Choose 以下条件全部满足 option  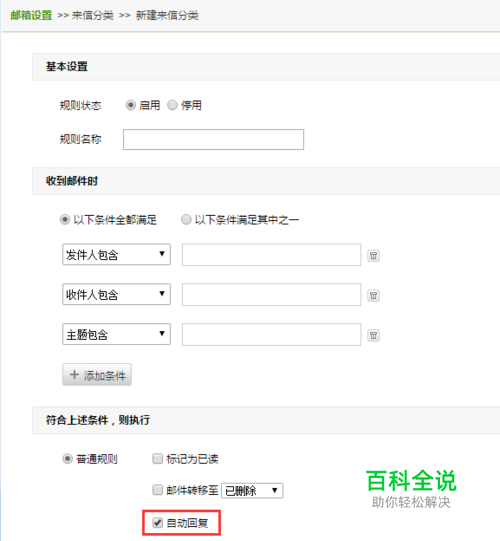click(65, 220)
